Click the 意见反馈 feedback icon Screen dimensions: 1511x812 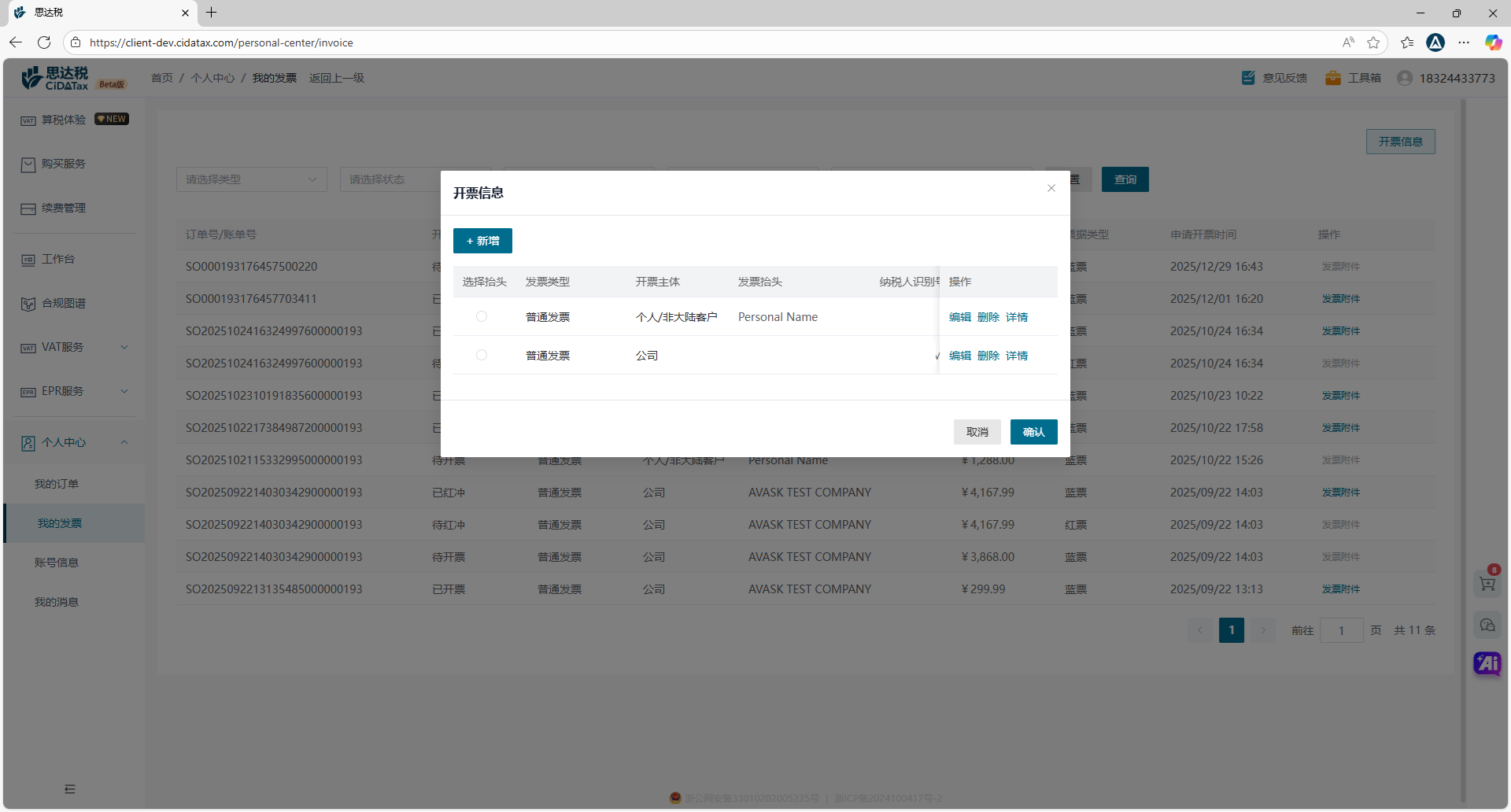click(x=1248, y=78)
